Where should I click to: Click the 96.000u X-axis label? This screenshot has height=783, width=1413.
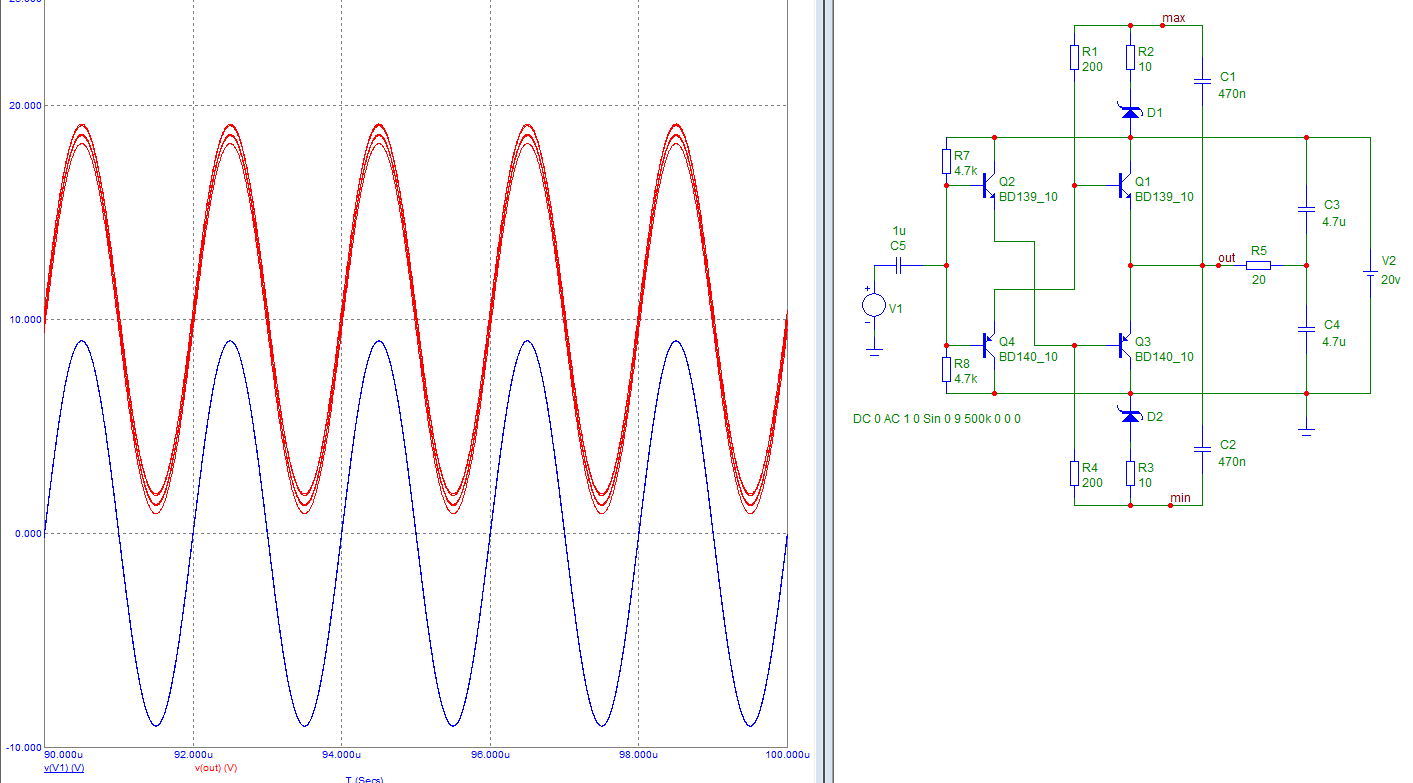pos(490,755)
